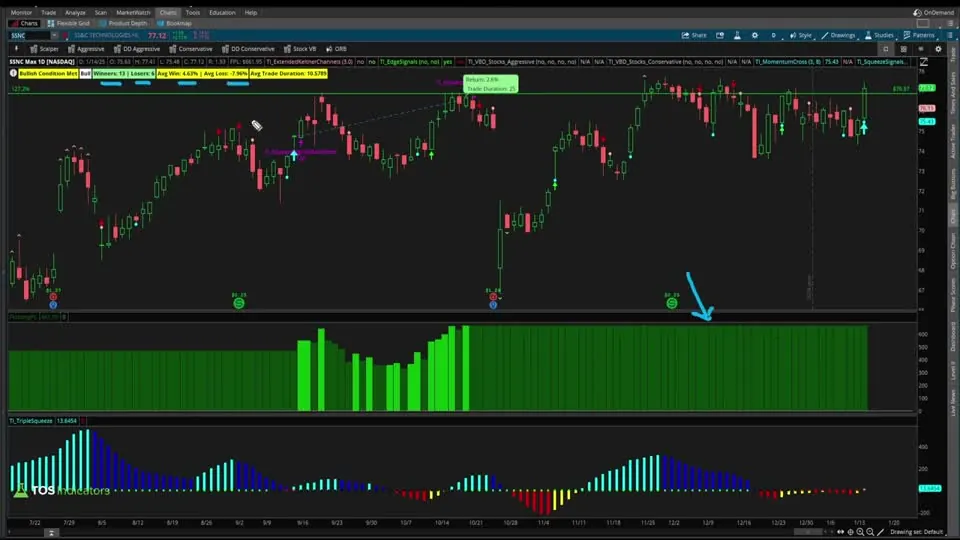The width and height of the screenshot is (960, 540).
Task: Click the crosshair pan icon
Action: (x=850, y=532)
